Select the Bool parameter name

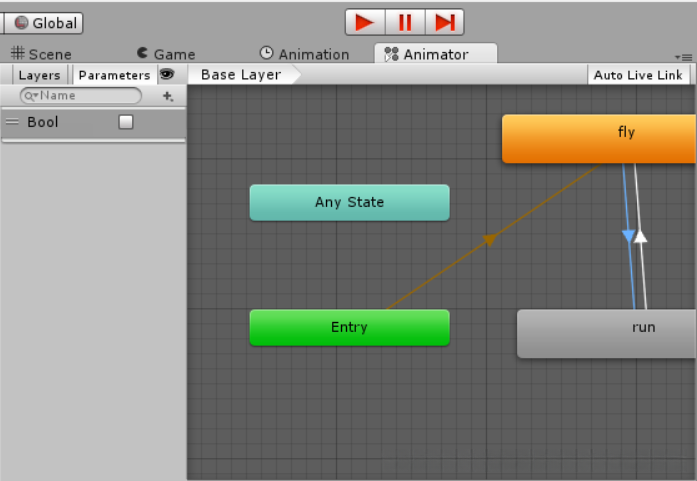[43, 122]
